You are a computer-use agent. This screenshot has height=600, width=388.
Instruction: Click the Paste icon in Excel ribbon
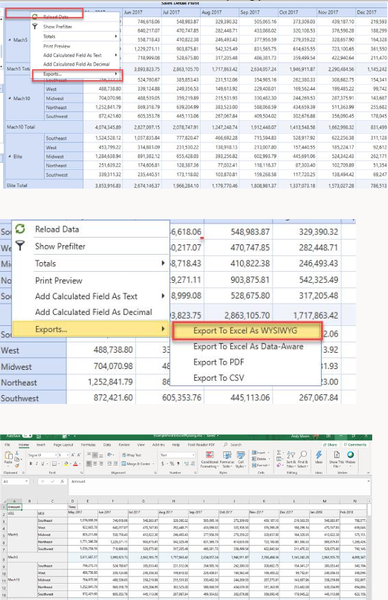[8, 456]
